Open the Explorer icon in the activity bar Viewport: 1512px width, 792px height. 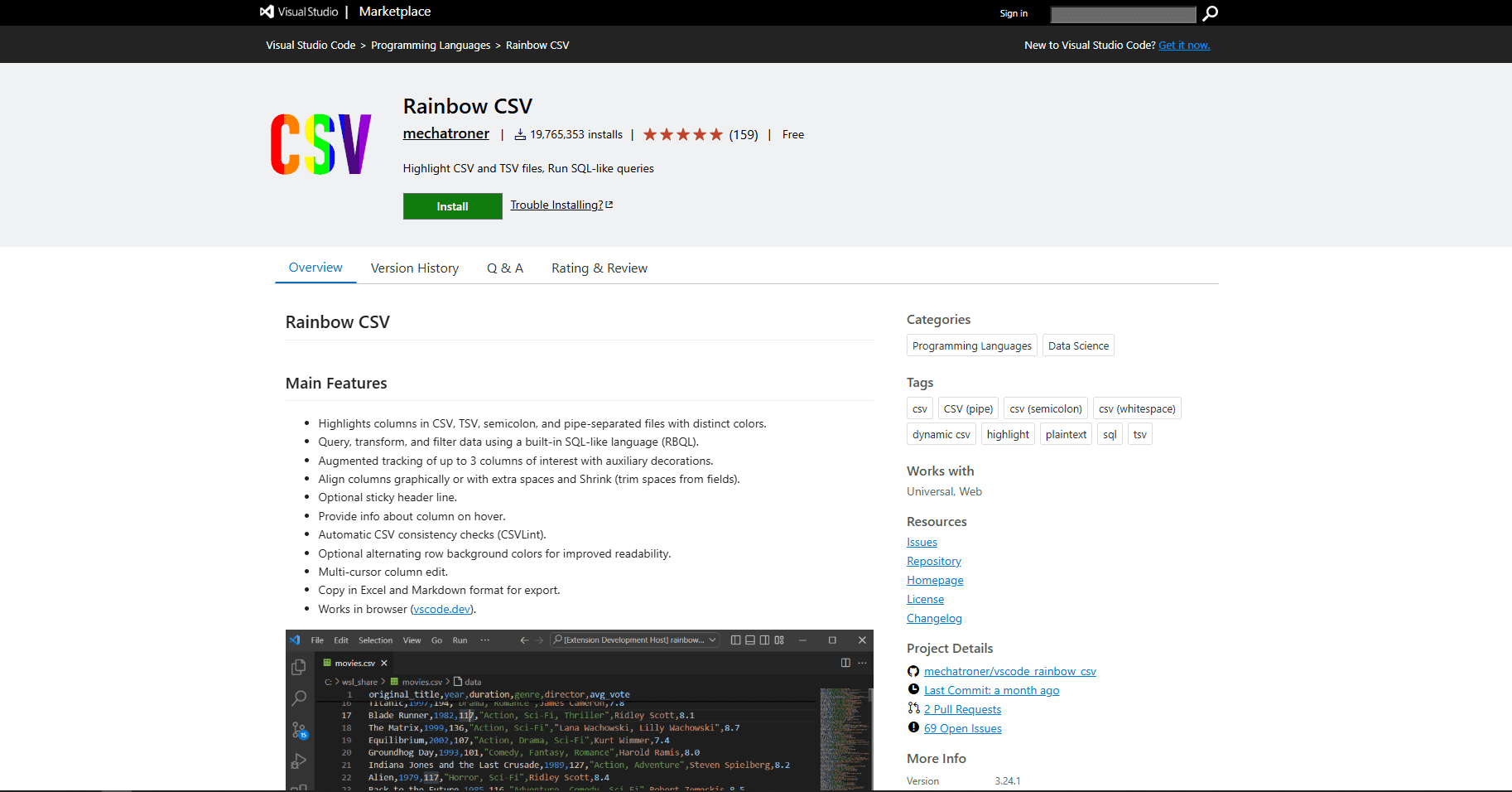coord(299,666)
